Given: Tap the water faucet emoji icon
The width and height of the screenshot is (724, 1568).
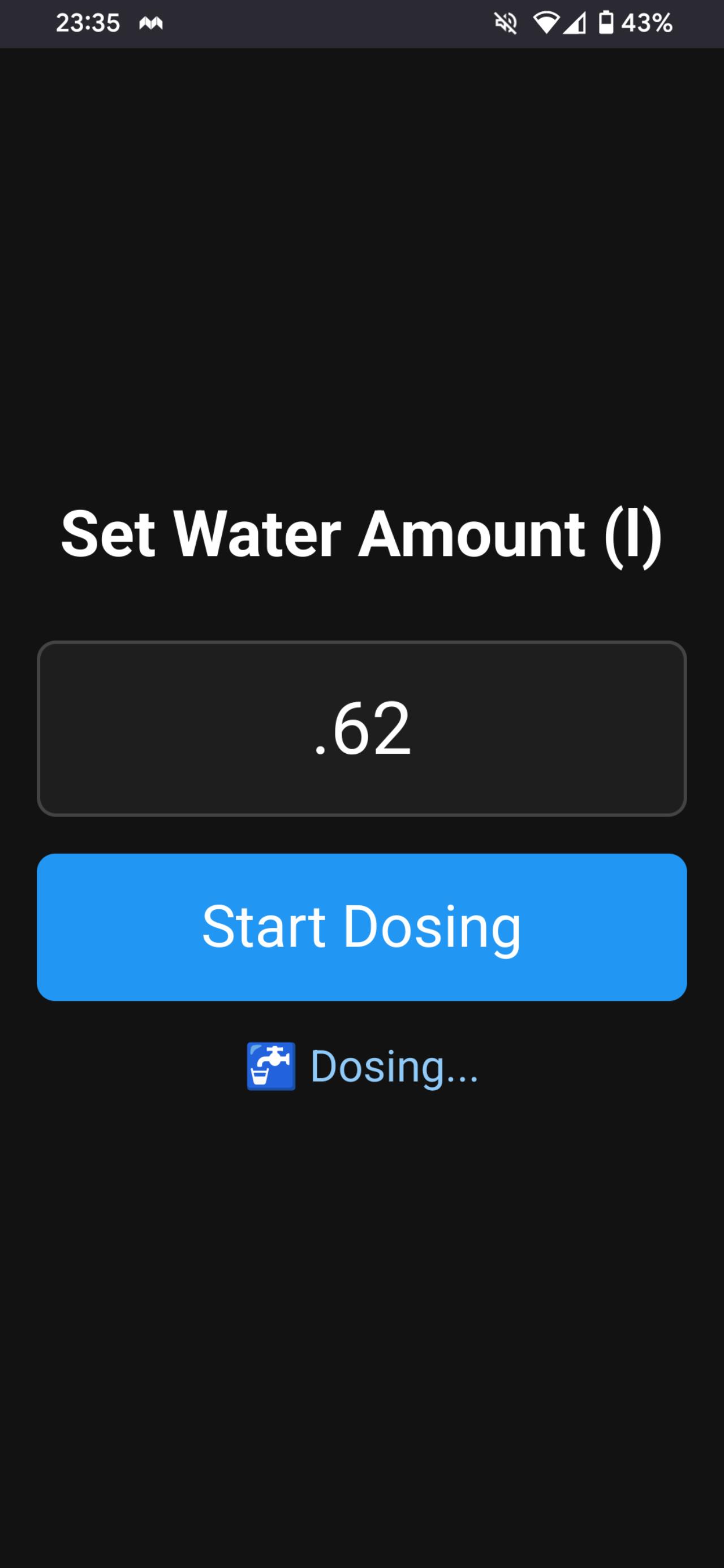Looking at the screenshot, I should click(271, 1066).
